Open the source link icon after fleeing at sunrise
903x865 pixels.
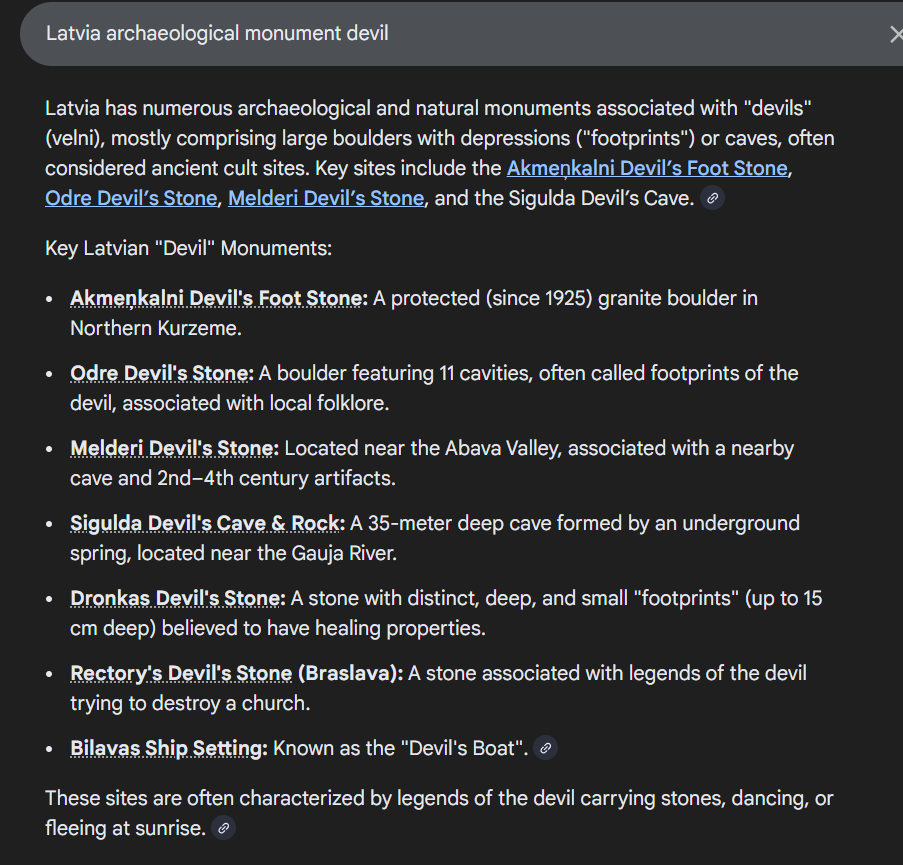click(x=223, y=828)
